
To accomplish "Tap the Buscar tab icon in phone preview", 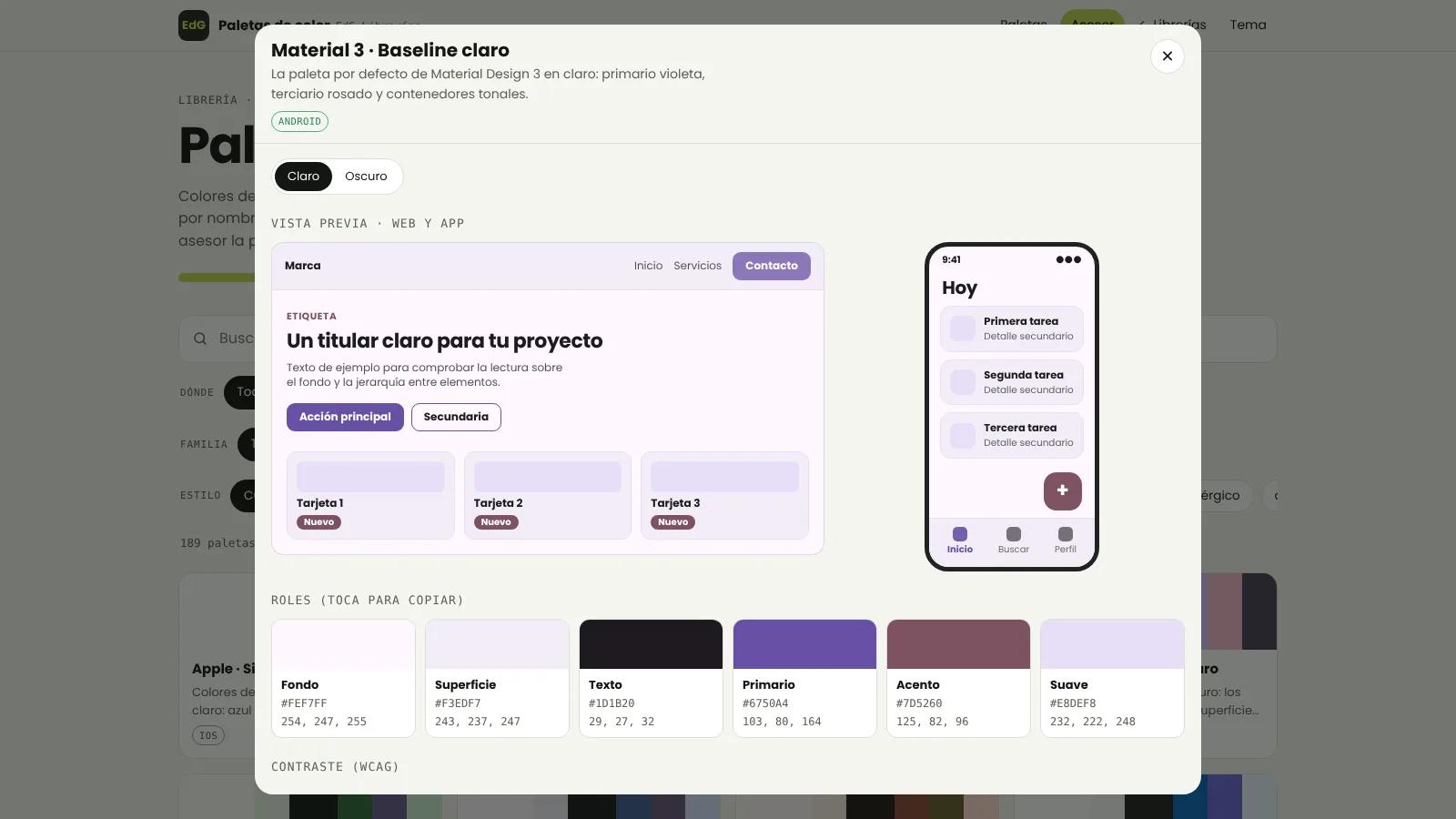I will pyautogui.click(x=1014, y=534).
